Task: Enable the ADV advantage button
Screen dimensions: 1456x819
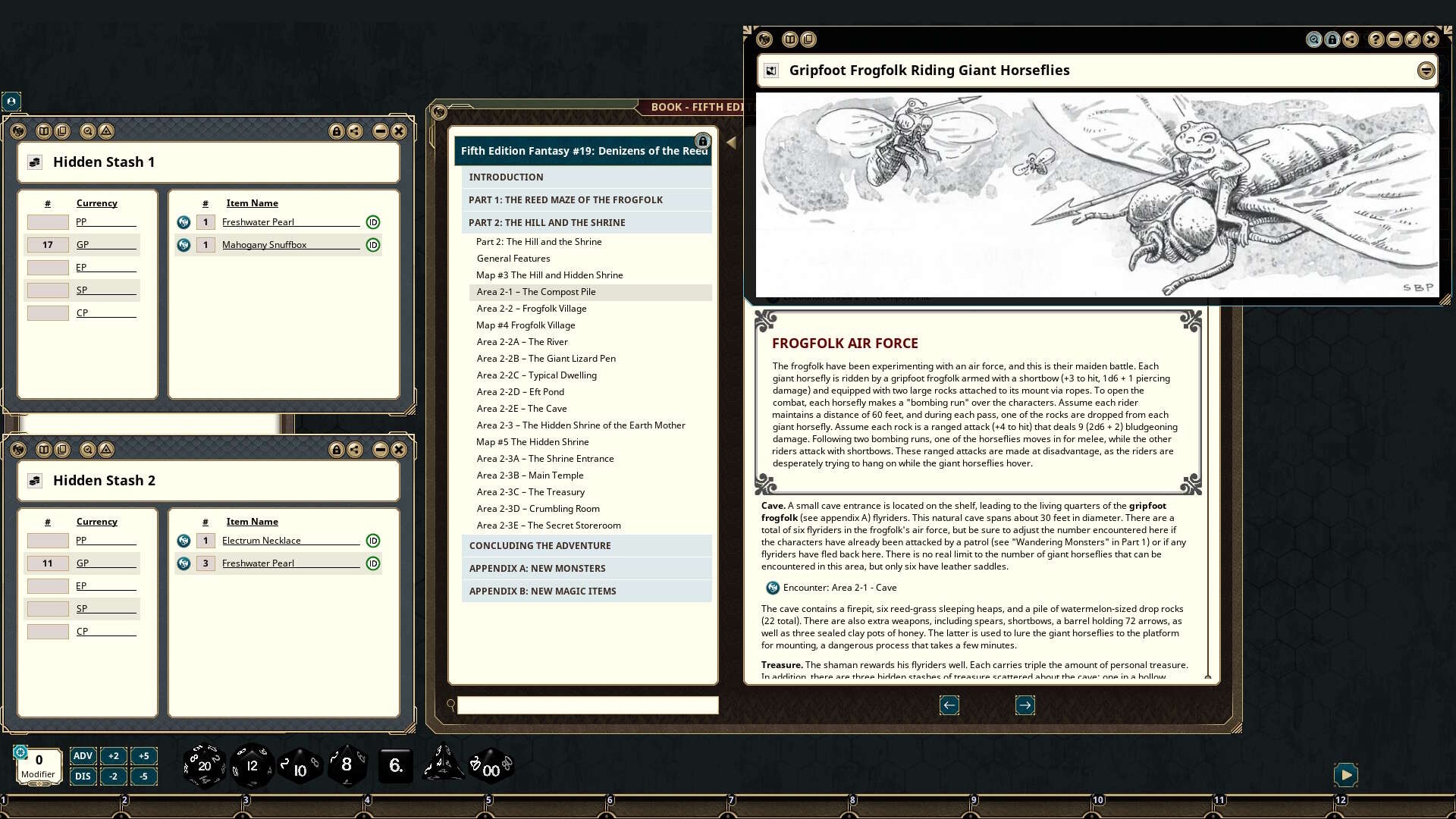Action: pyautogui.click(x=83, y=755)
